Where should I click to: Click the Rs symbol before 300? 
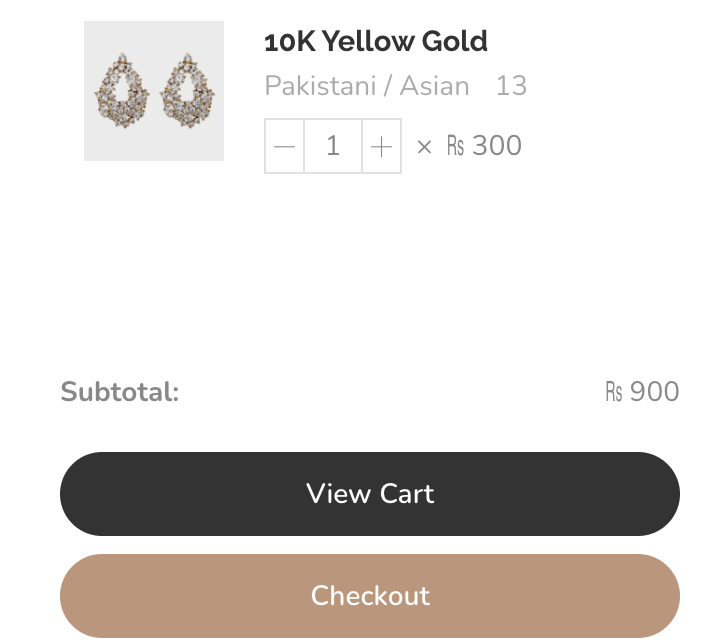click(x=455, y=146)
